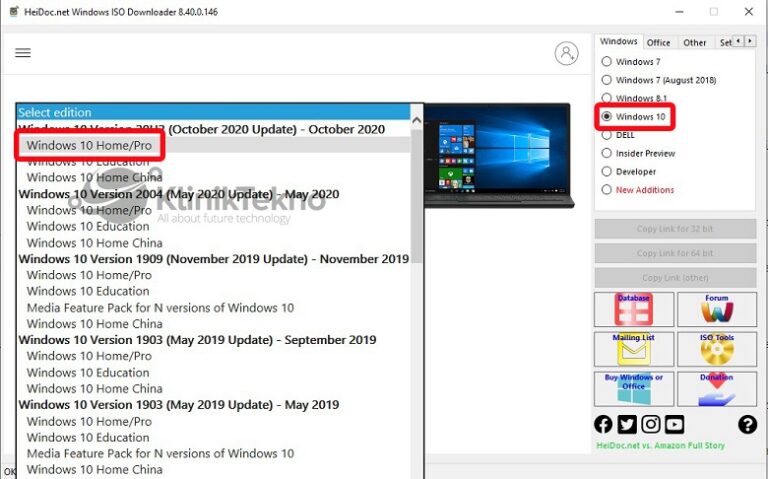Click the edition list scroll-up arrow
Image resolution: width=768 pixels, height=479 pixels.
pyautogui.click(x=416, y=120)
